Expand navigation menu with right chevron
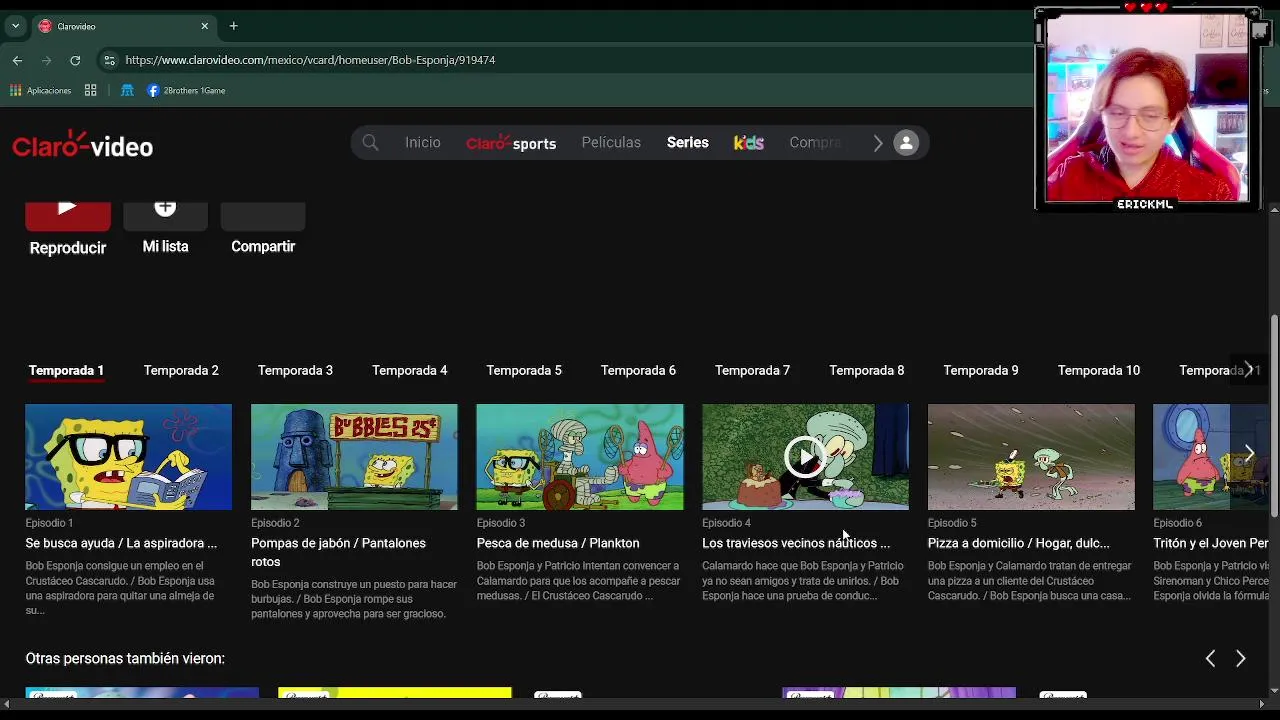The width and height of the screenshot is (1280, 720). tap(877, 143)
